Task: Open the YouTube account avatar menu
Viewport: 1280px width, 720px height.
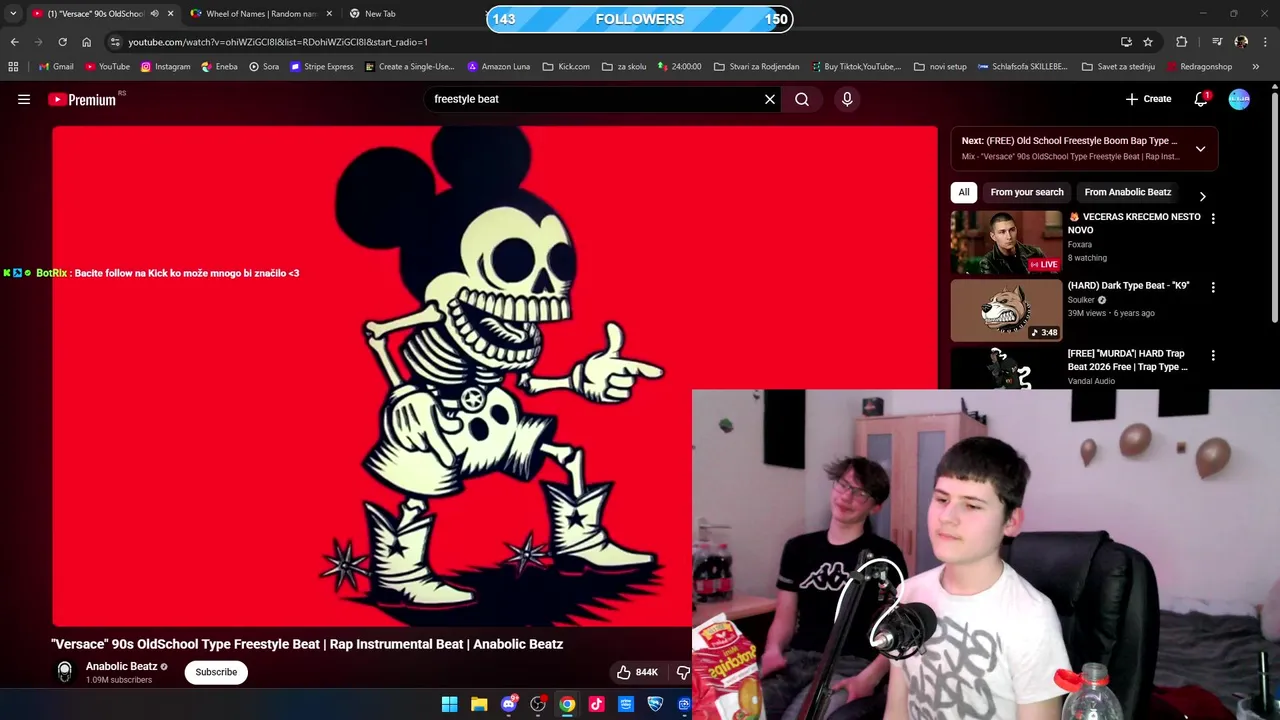Action: tap(1239, 99)
